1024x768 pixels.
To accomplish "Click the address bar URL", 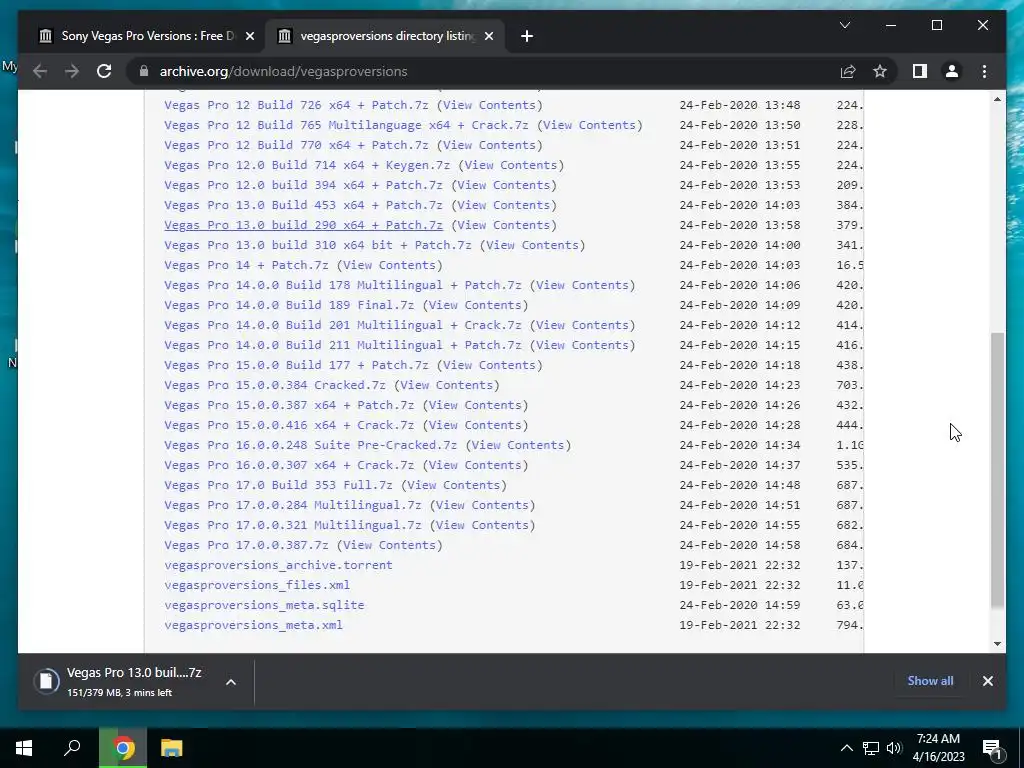I will pyautogui.click(x=283, y=71).
